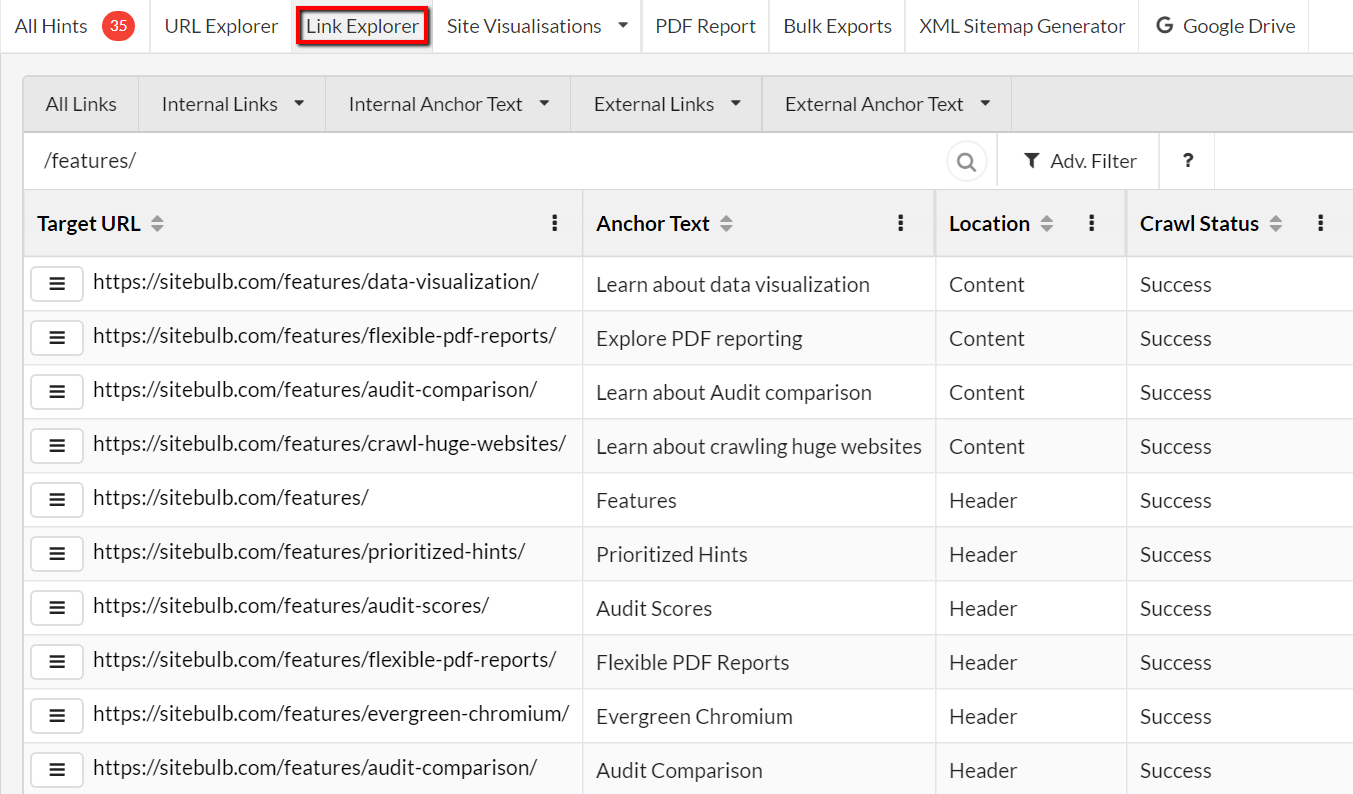Open the help question mark button
This screenshot has width=1353, height=794.
click(1187, 161)
